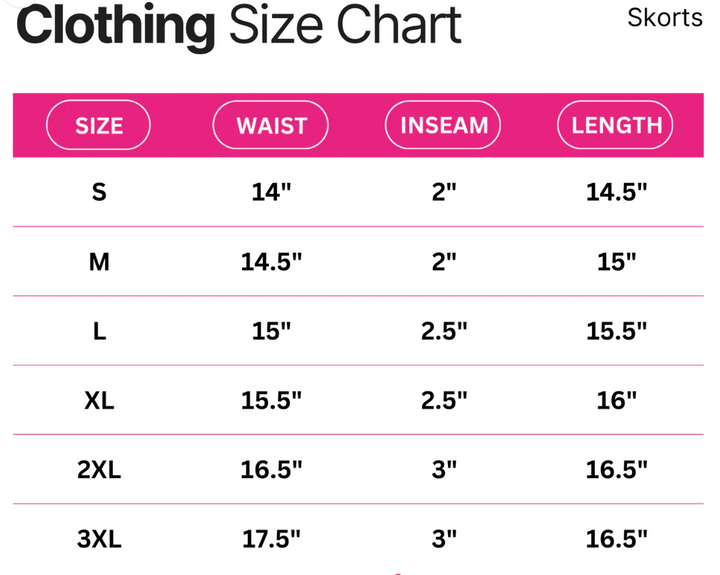
Task: Click the 3" inseam value for 2XL
Action: coord(444,470)
